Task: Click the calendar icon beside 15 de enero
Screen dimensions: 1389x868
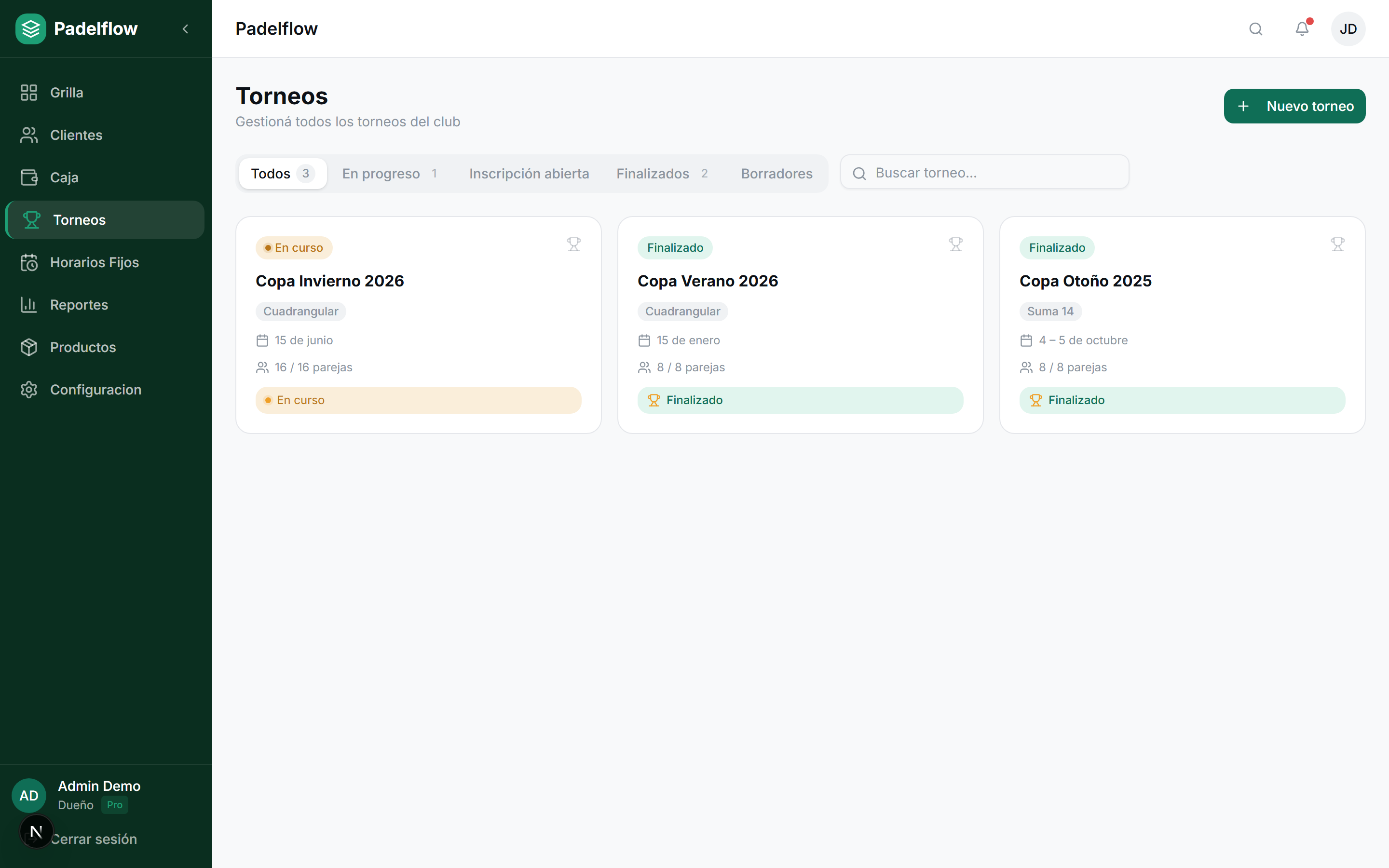Action: [x=644, y=340]
